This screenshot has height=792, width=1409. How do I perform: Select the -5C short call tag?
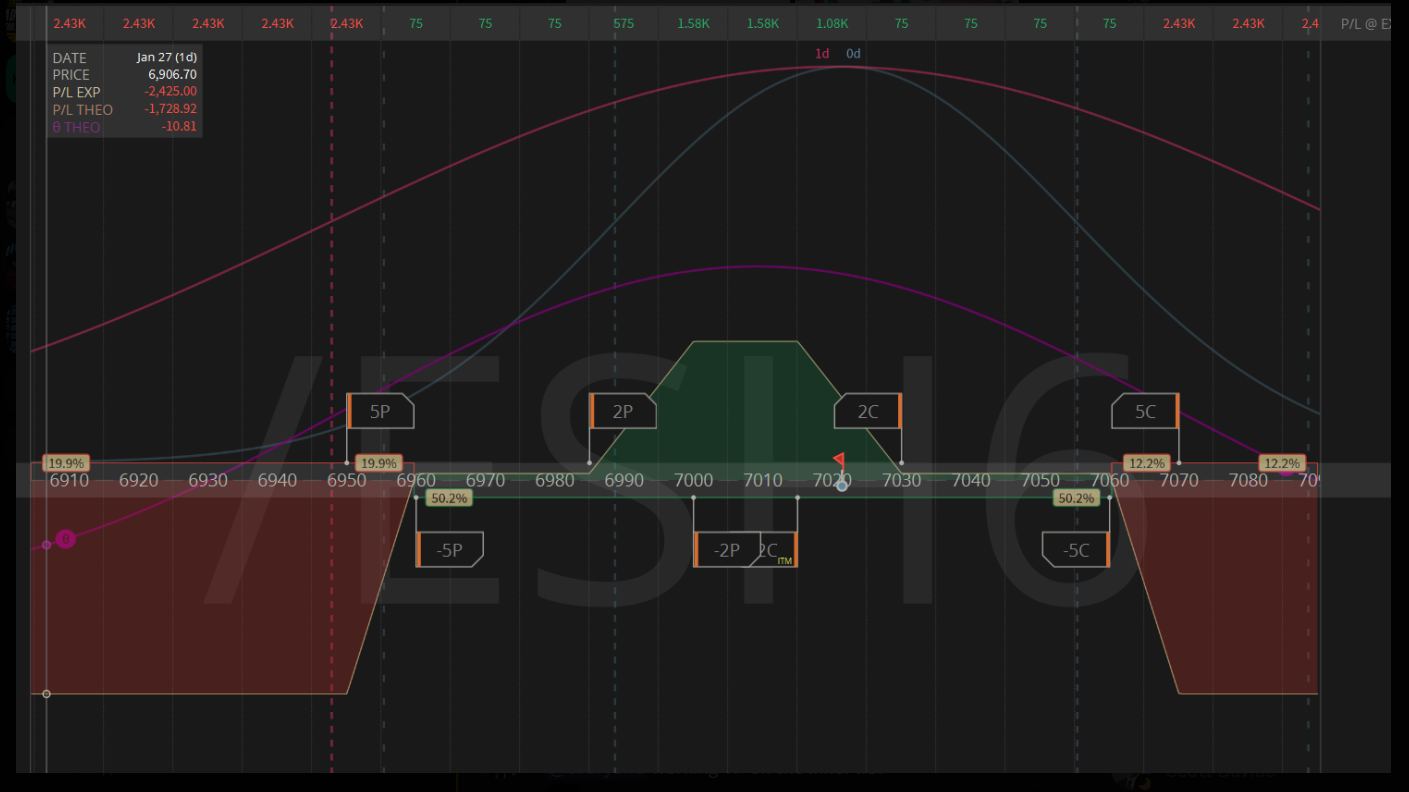coord(1076,550)
